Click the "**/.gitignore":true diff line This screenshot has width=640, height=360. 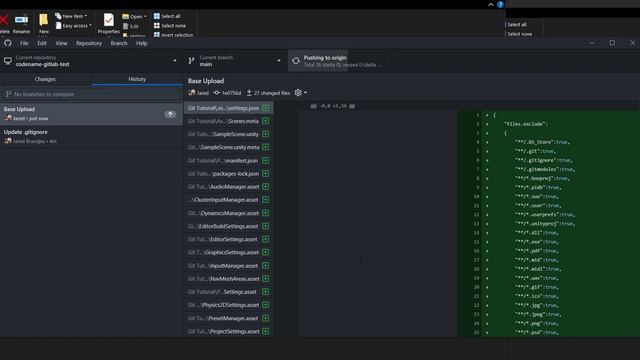tap(544, 160)
